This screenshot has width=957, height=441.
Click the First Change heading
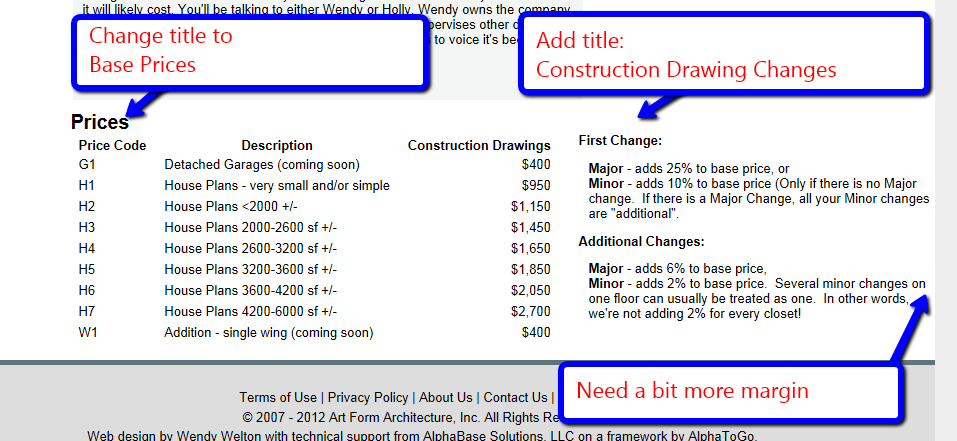(620, 141)
